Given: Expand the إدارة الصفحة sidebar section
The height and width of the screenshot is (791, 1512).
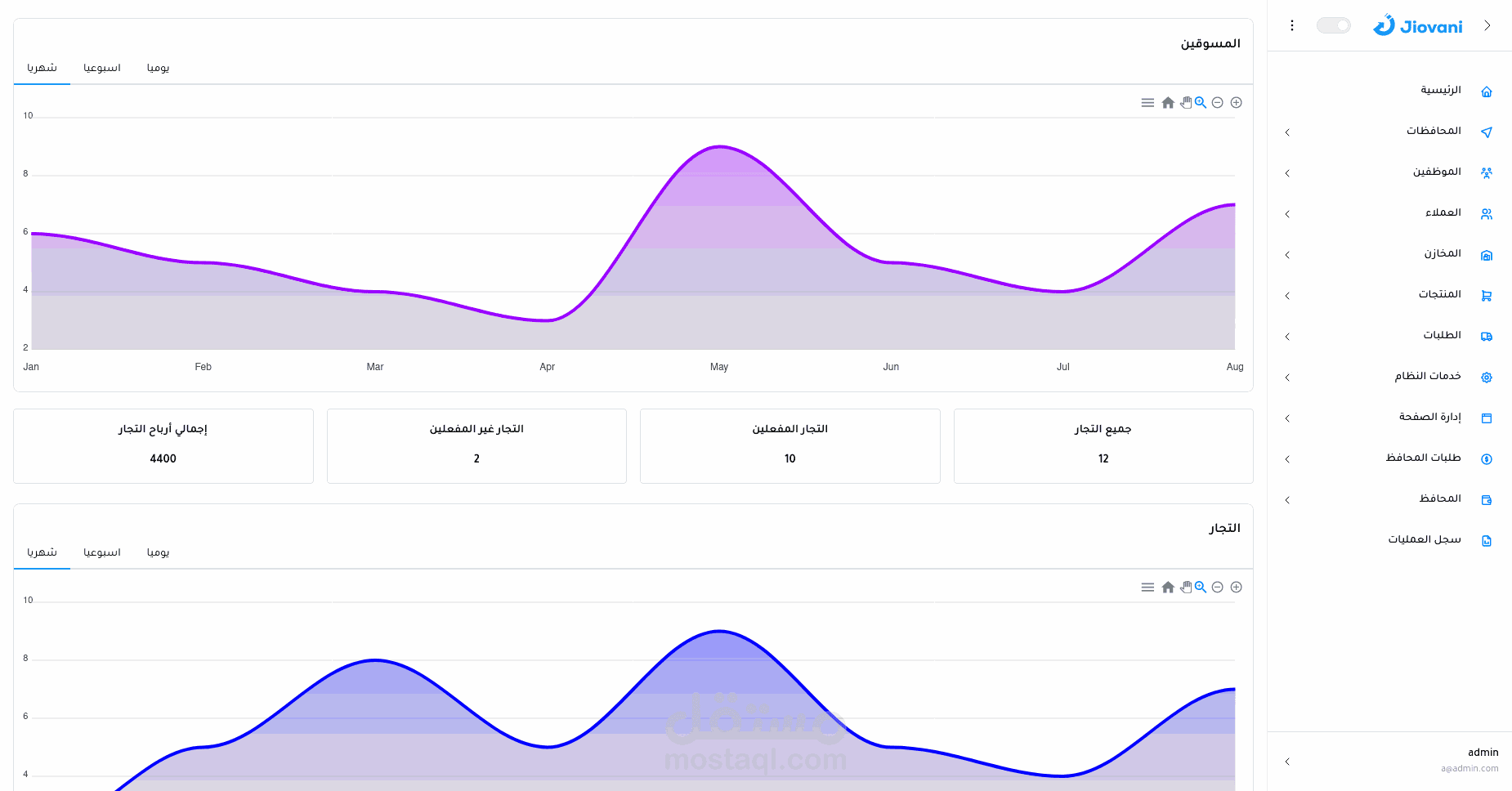Looking at the screenshot, I should (x=1287, y=418).
